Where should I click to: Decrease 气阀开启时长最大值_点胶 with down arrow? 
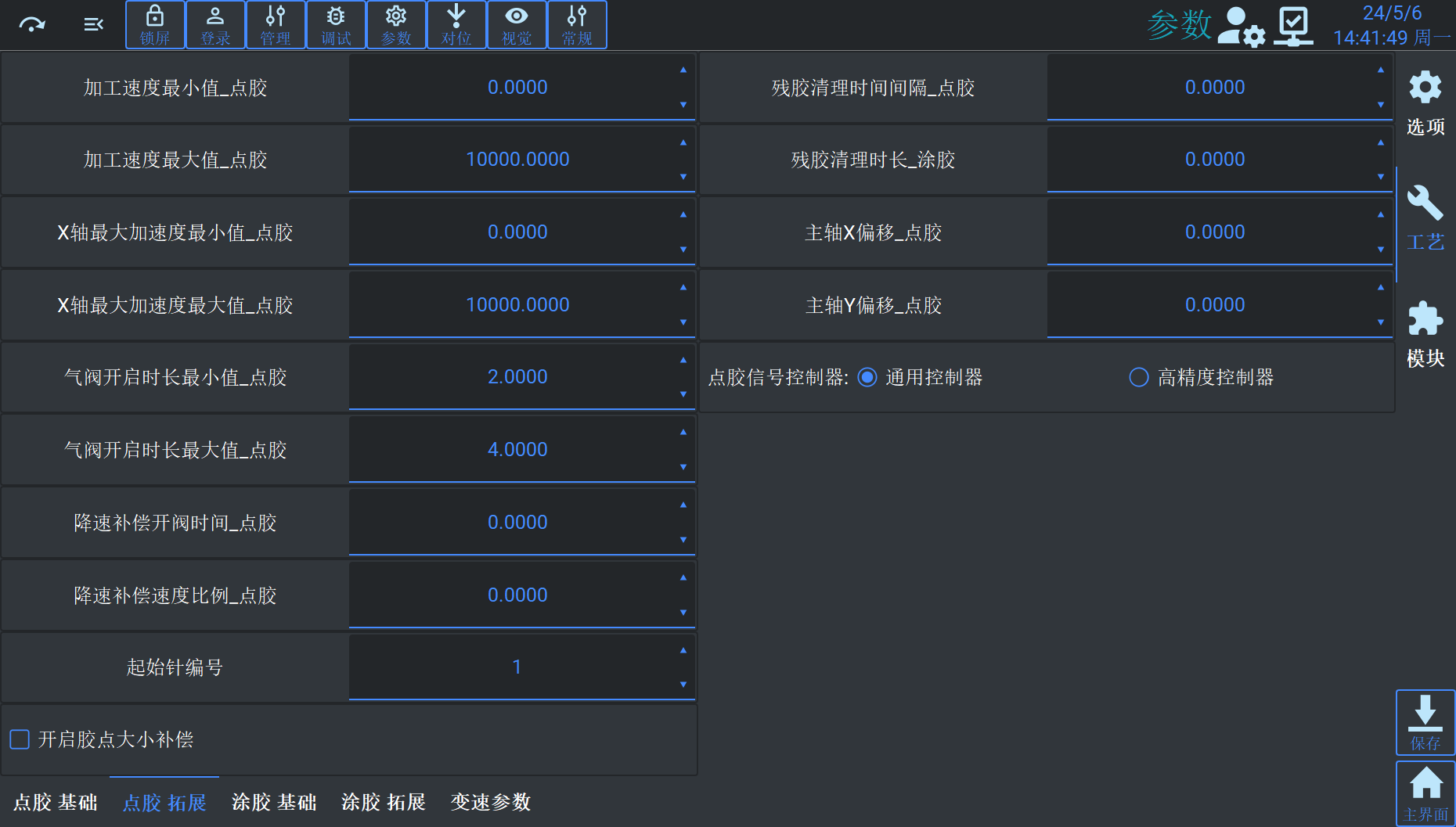pos(683,467)
